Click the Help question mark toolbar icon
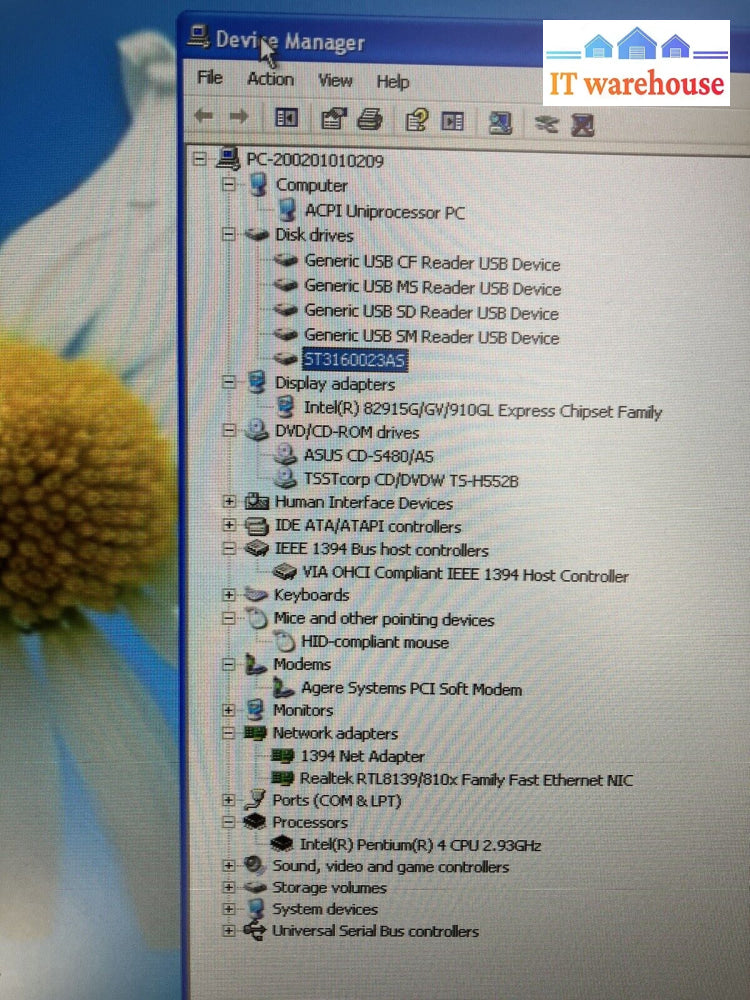 click(x=416, y=120)
